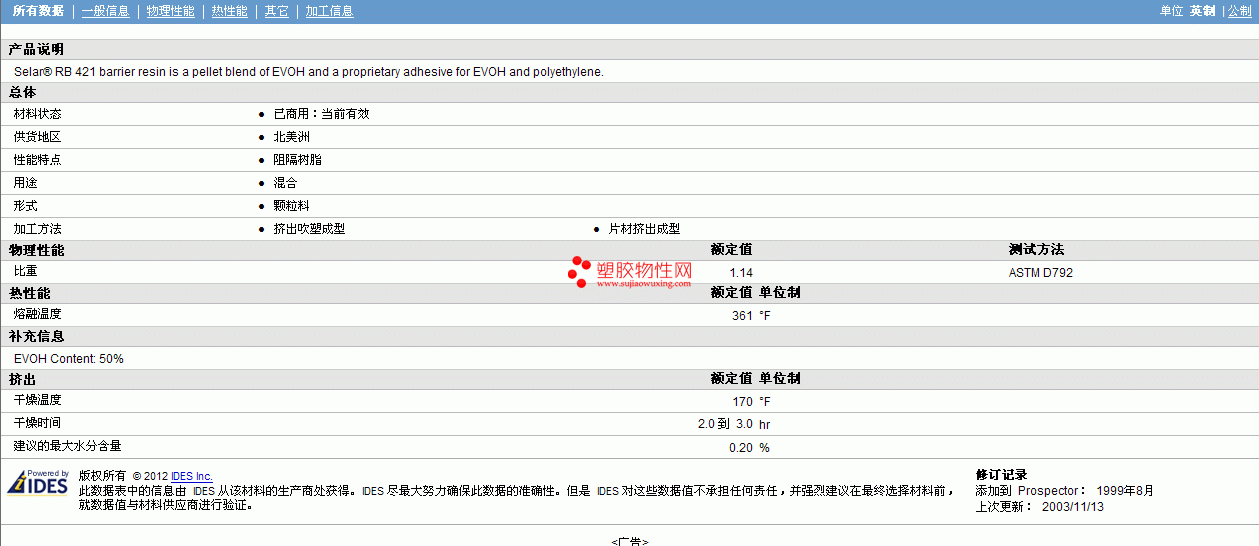Click the 物理性能 section header
Viewport: 1259px width, 546px height.
tap(36, 250)
